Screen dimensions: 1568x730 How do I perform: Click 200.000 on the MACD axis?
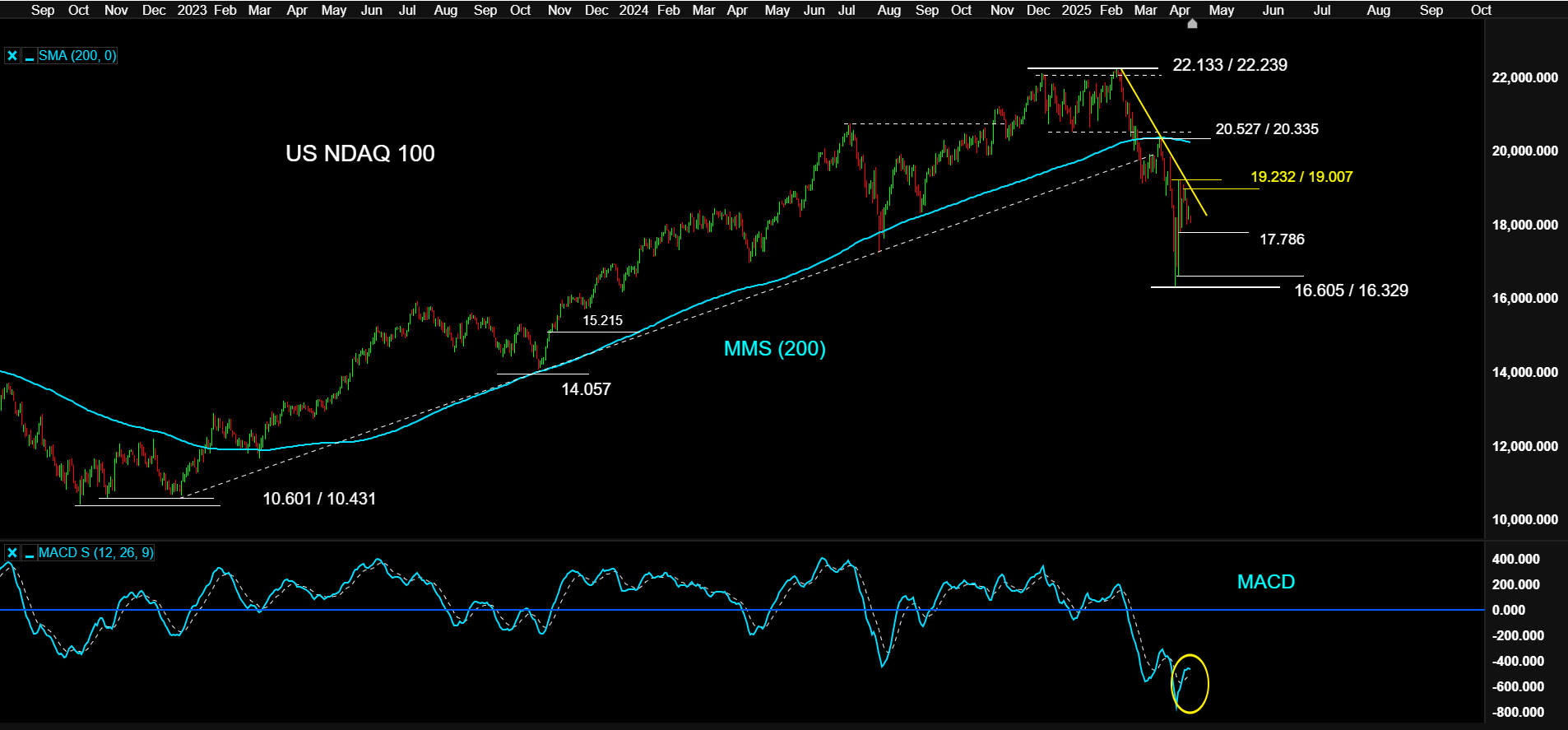click(x=1515, y=584)
